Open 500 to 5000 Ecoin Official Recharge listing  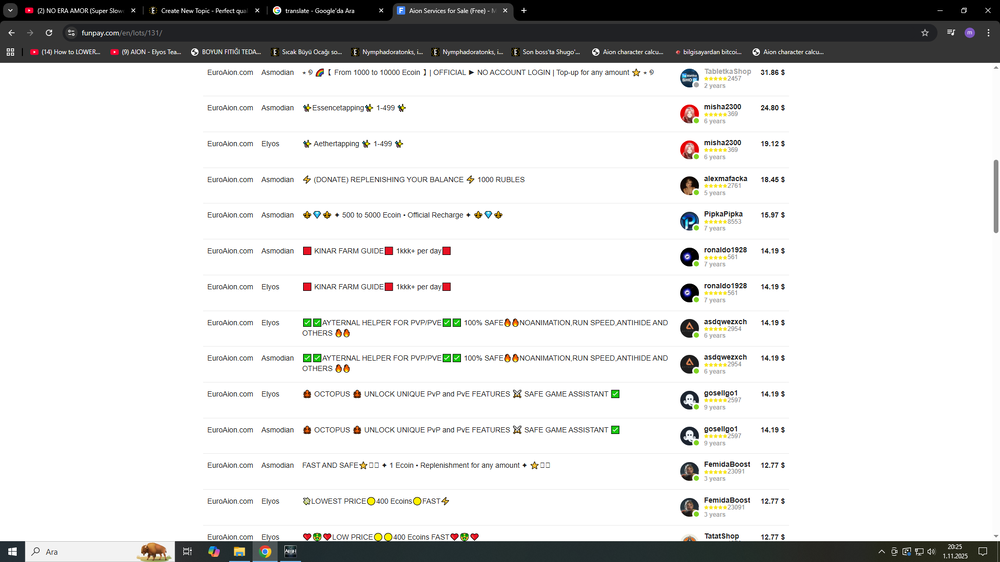[402, 215]
